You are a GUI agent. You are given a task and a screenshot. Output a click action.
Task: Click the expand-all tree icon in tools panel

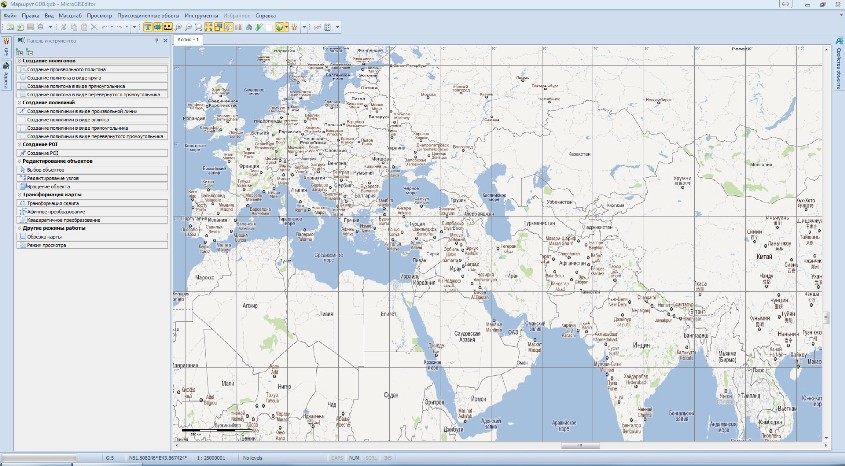pos(19,52)
